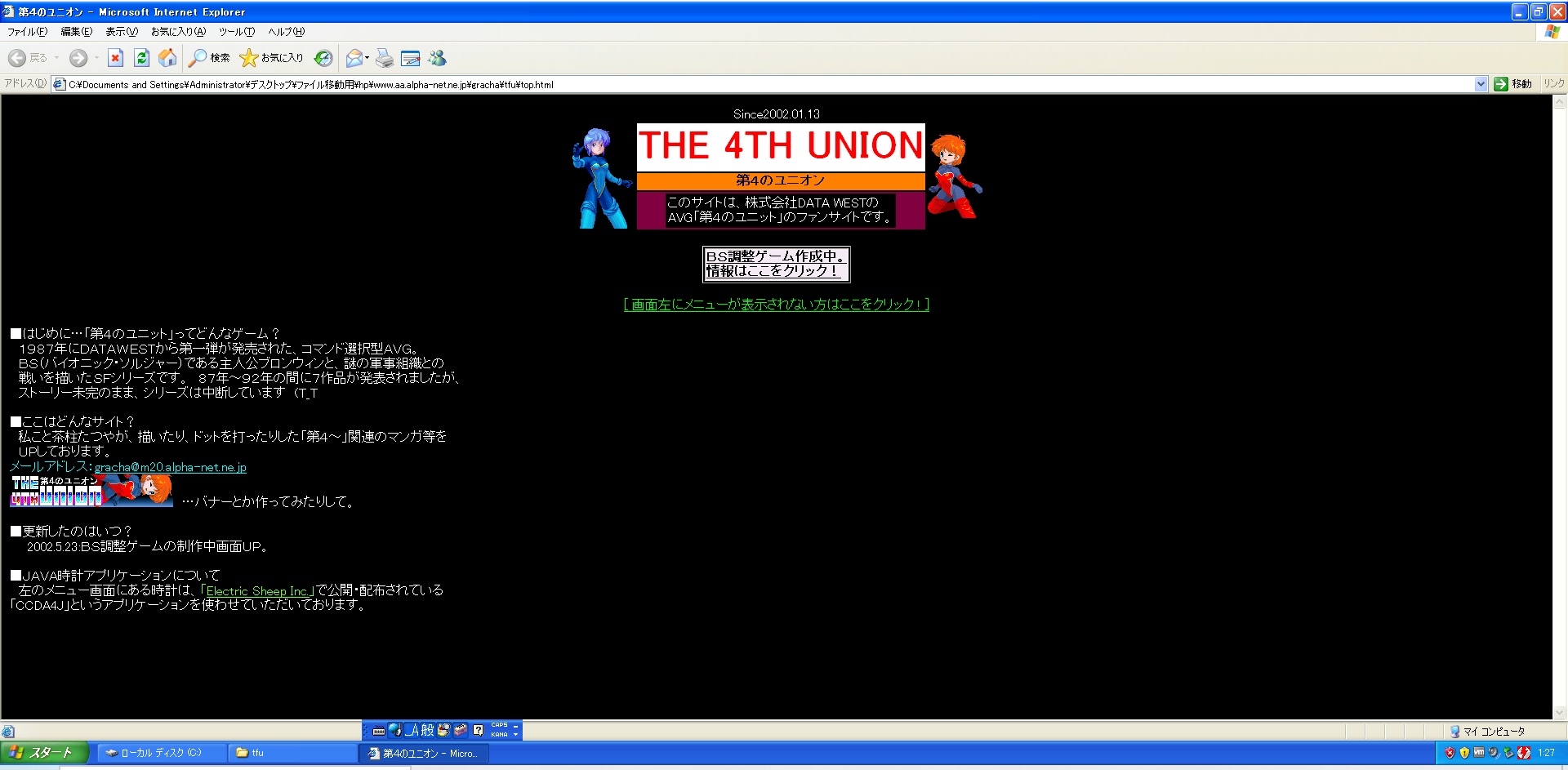The height and width of the screenshot is (770, 1568).
Task: Click the IME conversion mode '般' icon
Action: (428, 730)
